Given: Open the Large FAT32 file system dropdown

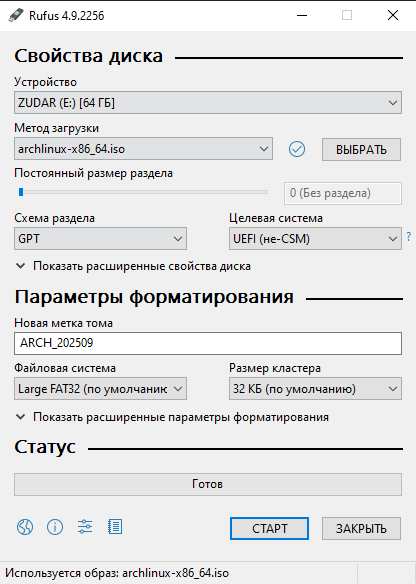Looking at the screenshot, I should point(101,389).
